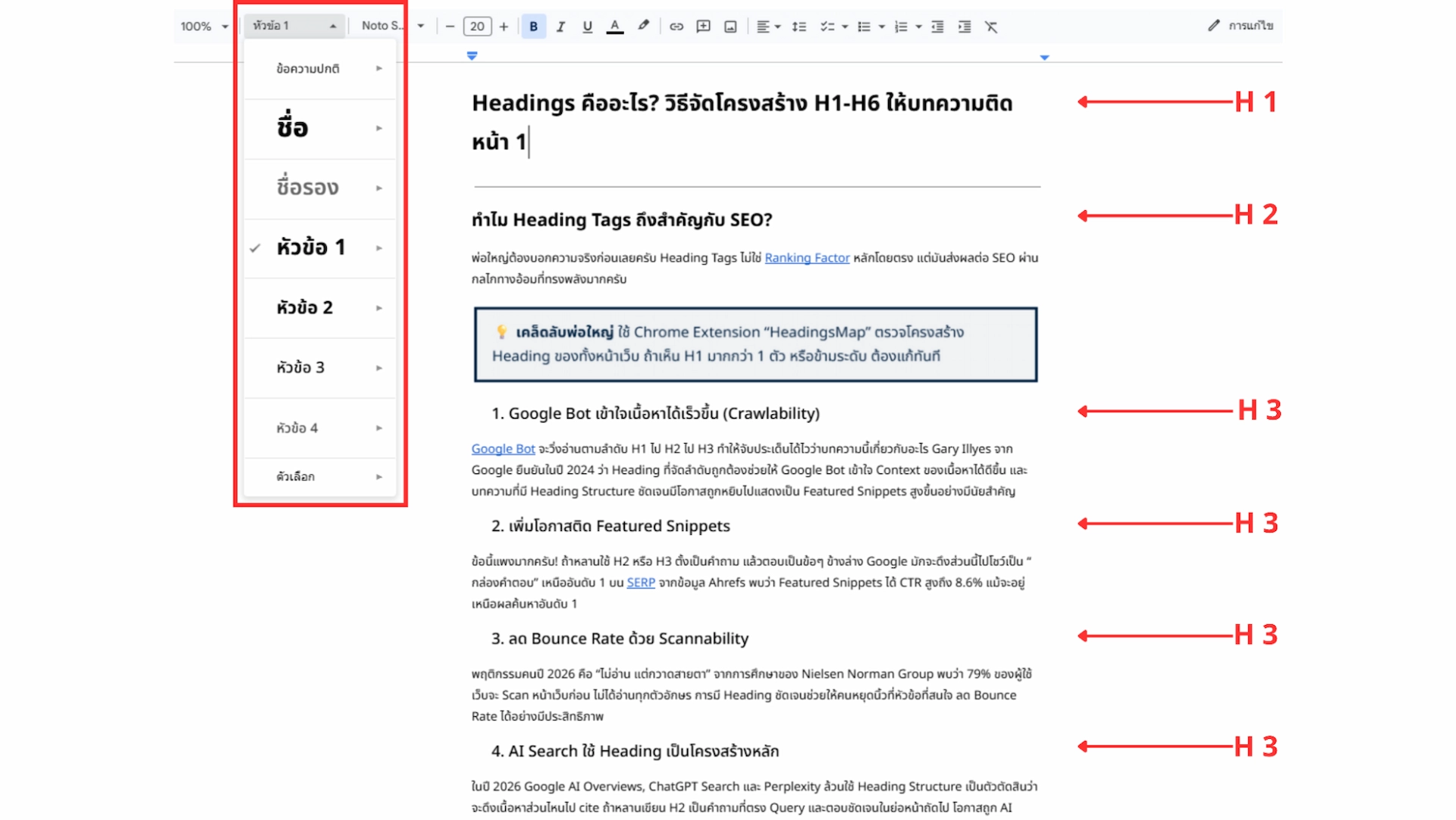Select the ชื่อรอง subtitle style
Viewport: 1456px width, 820px height.
point(320,188)
